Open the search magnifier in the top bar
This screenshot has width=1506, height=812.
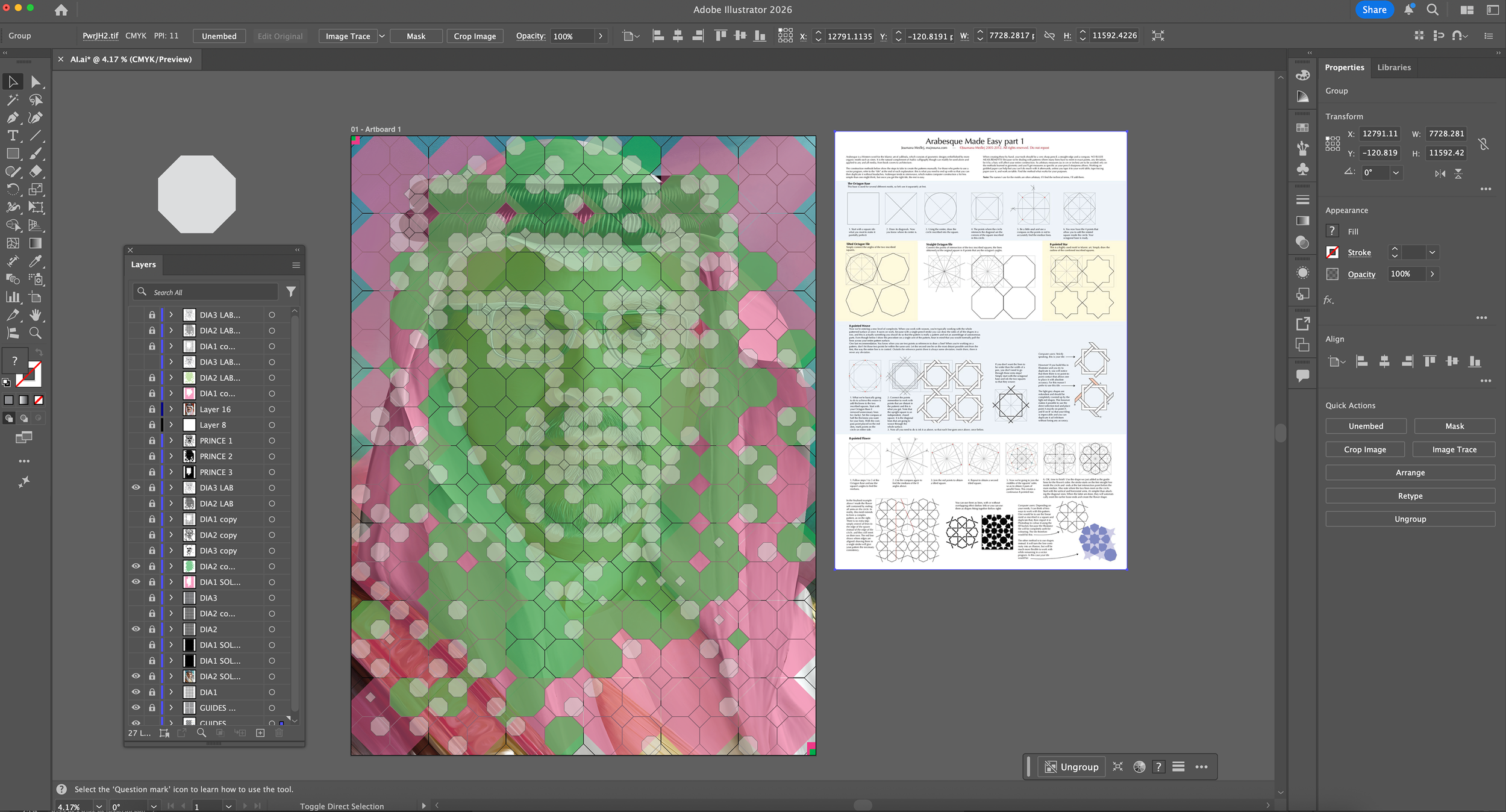click(x=1433, y=10)
